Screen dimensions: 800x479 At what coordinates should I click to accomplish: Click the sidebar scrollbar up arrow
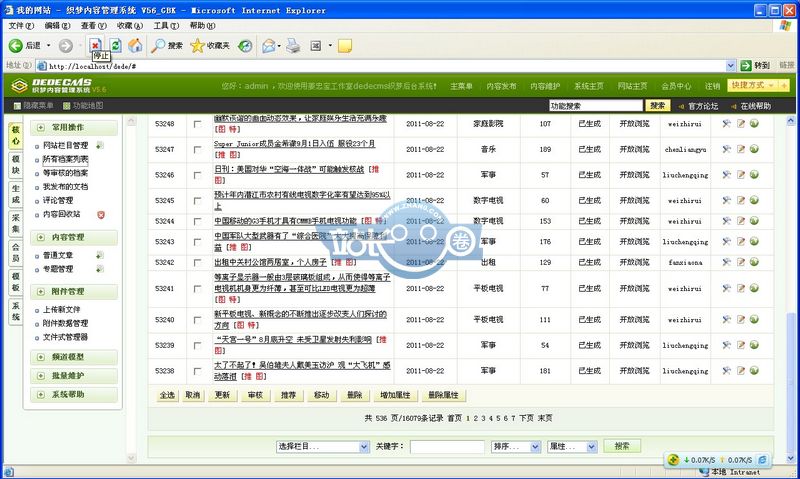(x=131, y=121)
